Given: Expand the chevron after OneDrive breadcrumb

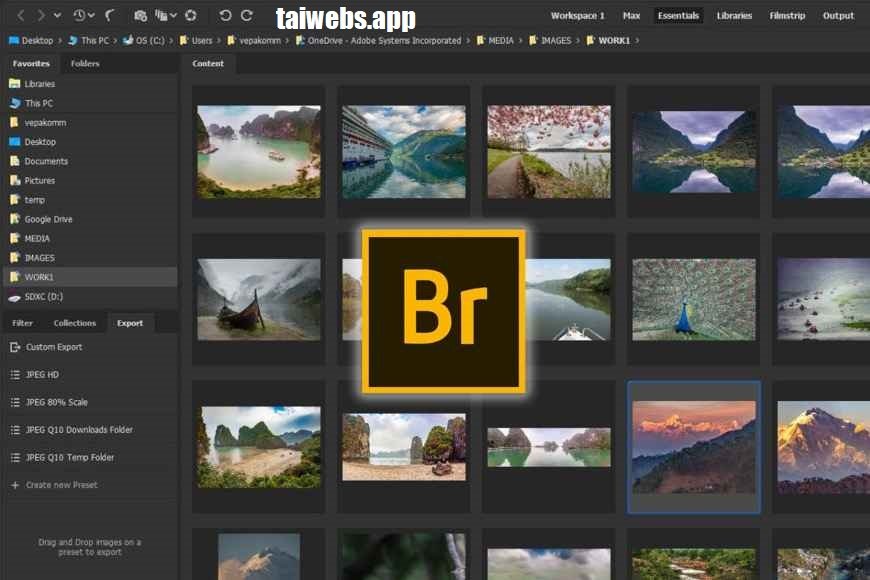Looking at the screenshot, I should pyautogui.click(x=468, y=41).
